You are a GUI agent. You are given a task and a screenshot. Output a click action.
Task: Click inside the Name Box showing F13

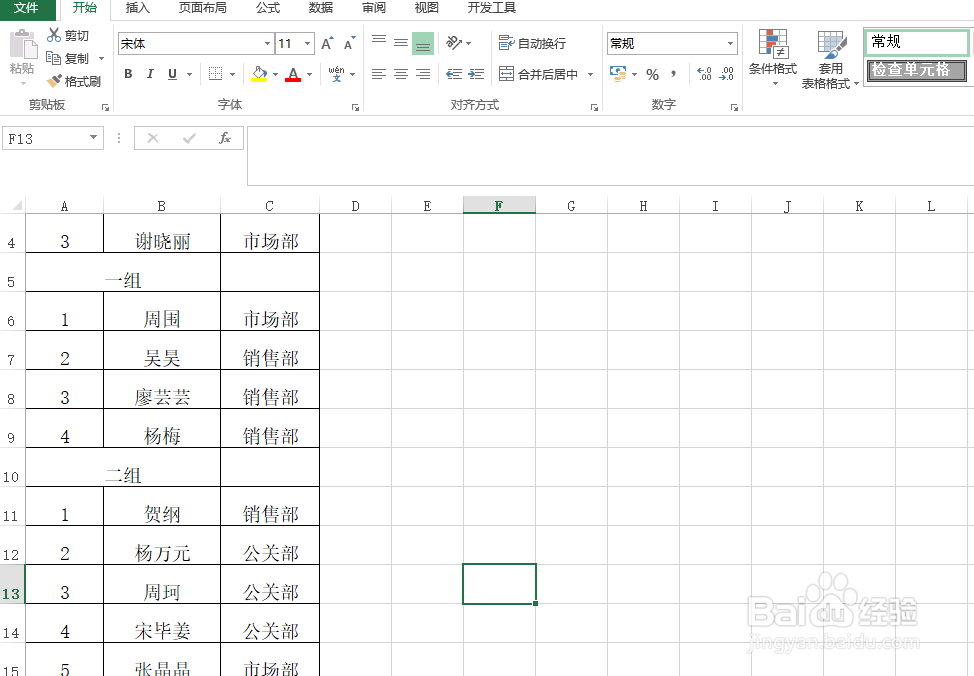45,138
